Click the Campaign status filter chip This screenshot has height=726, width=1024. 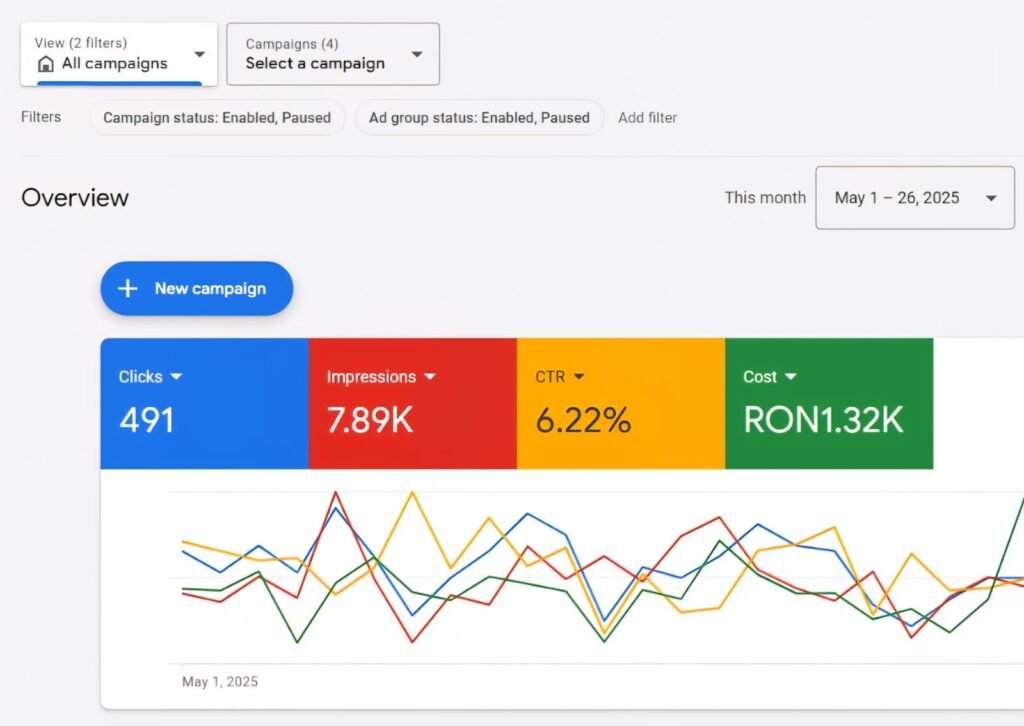(x=217, y=117)
